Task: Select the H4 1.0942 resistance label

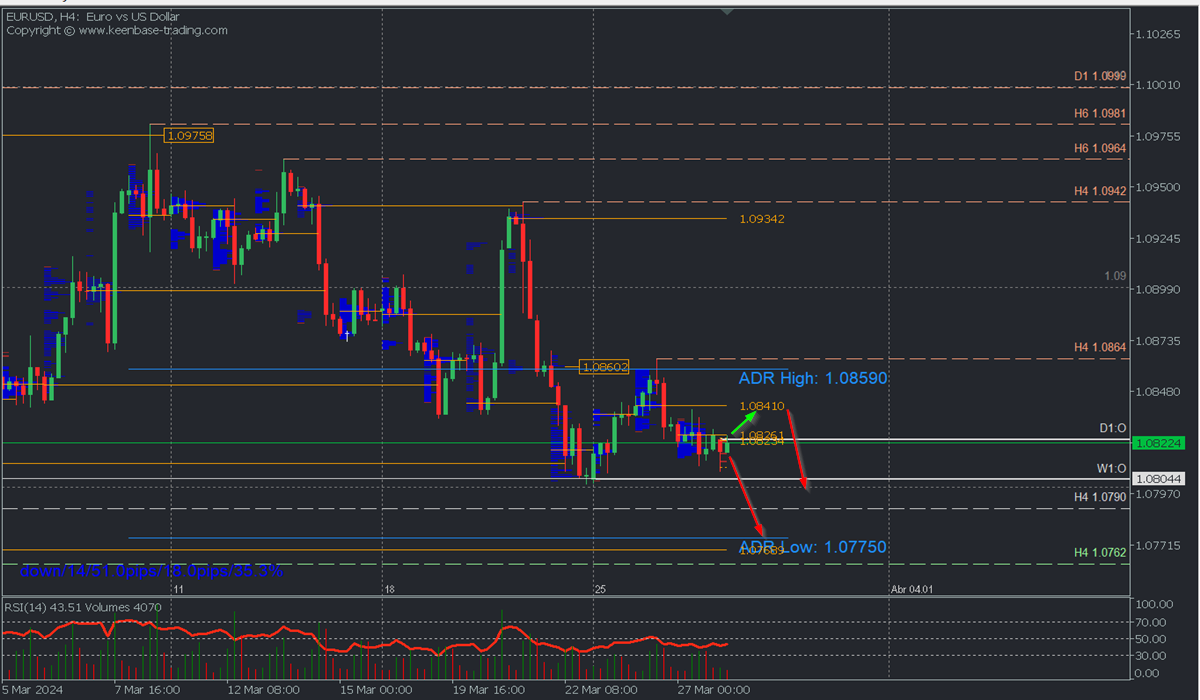Action: click(1100, 190)
